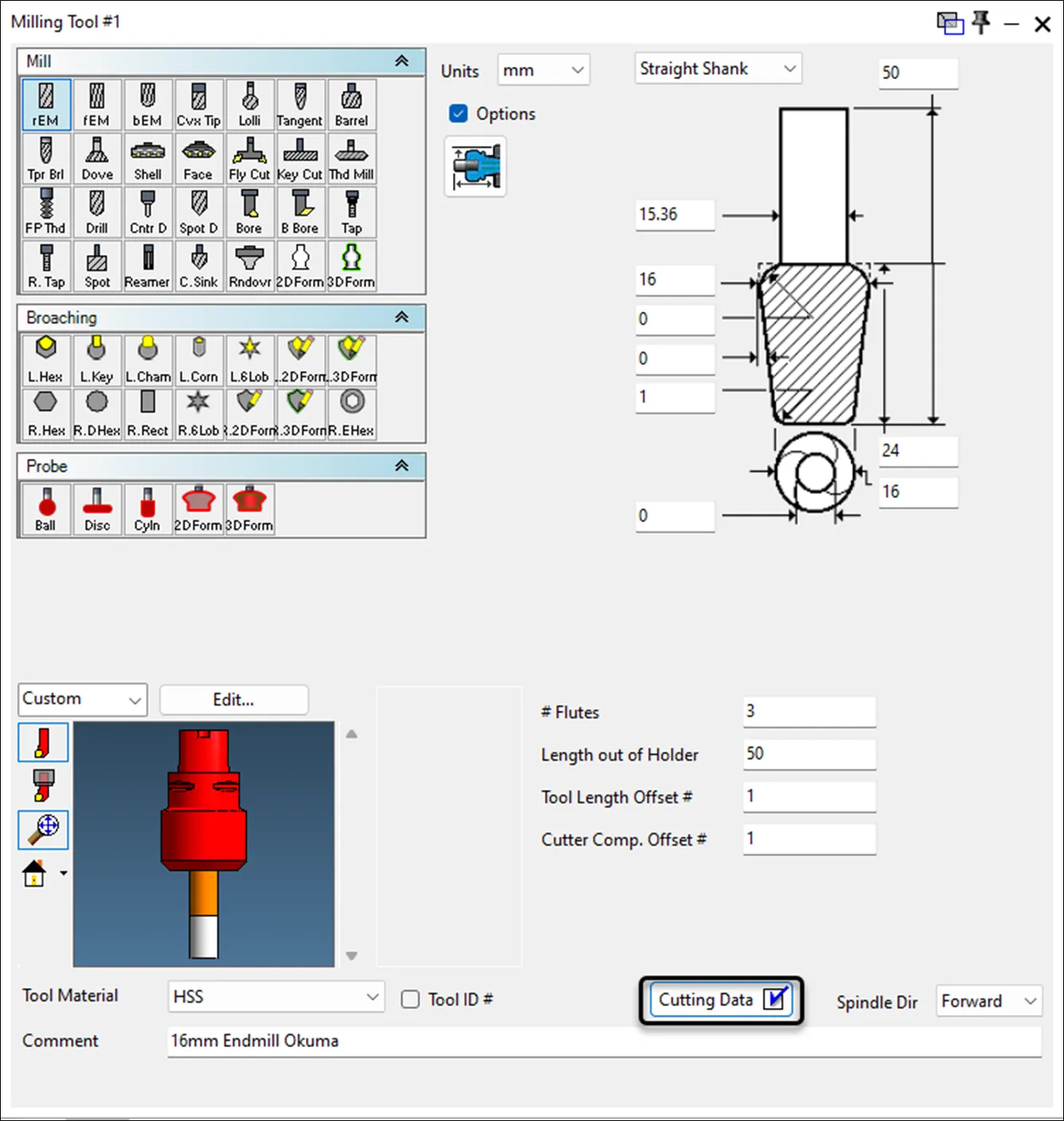Choose the L.Hex broaching tool
The width and height of the screenshot is (1064, 1121).
[46, 360]
